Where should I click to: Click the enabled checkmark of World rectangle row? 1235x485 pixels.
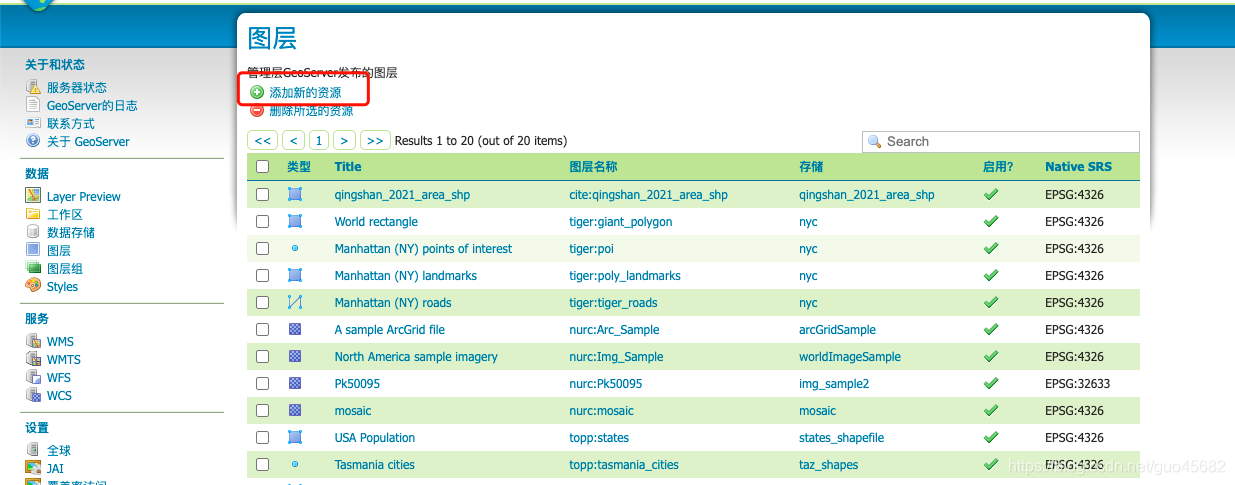(991, 221)
